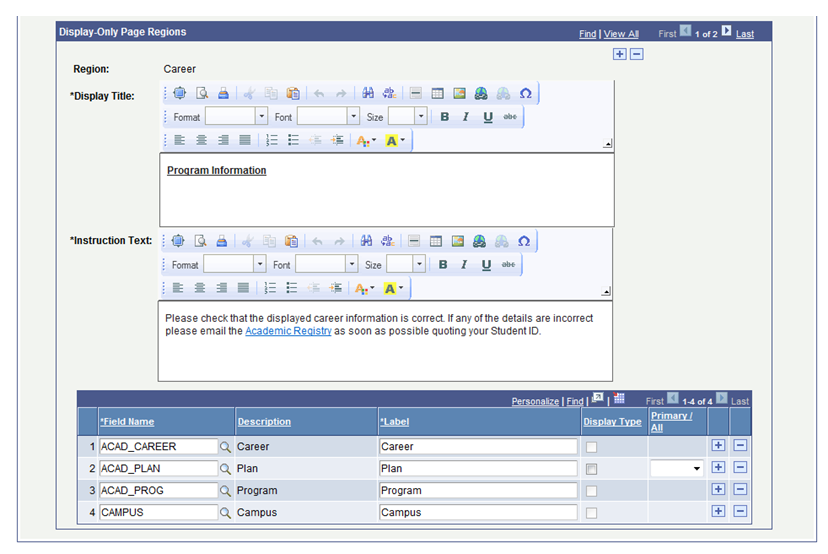Tick Display Type checkbox for Career row

click(591, 447)
